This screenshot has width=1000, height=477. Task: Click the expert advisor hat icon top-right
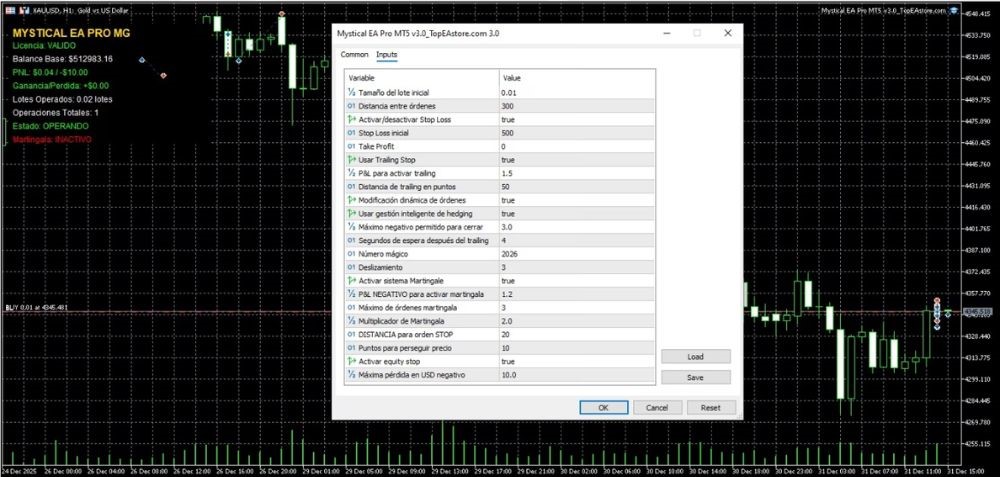954,10
